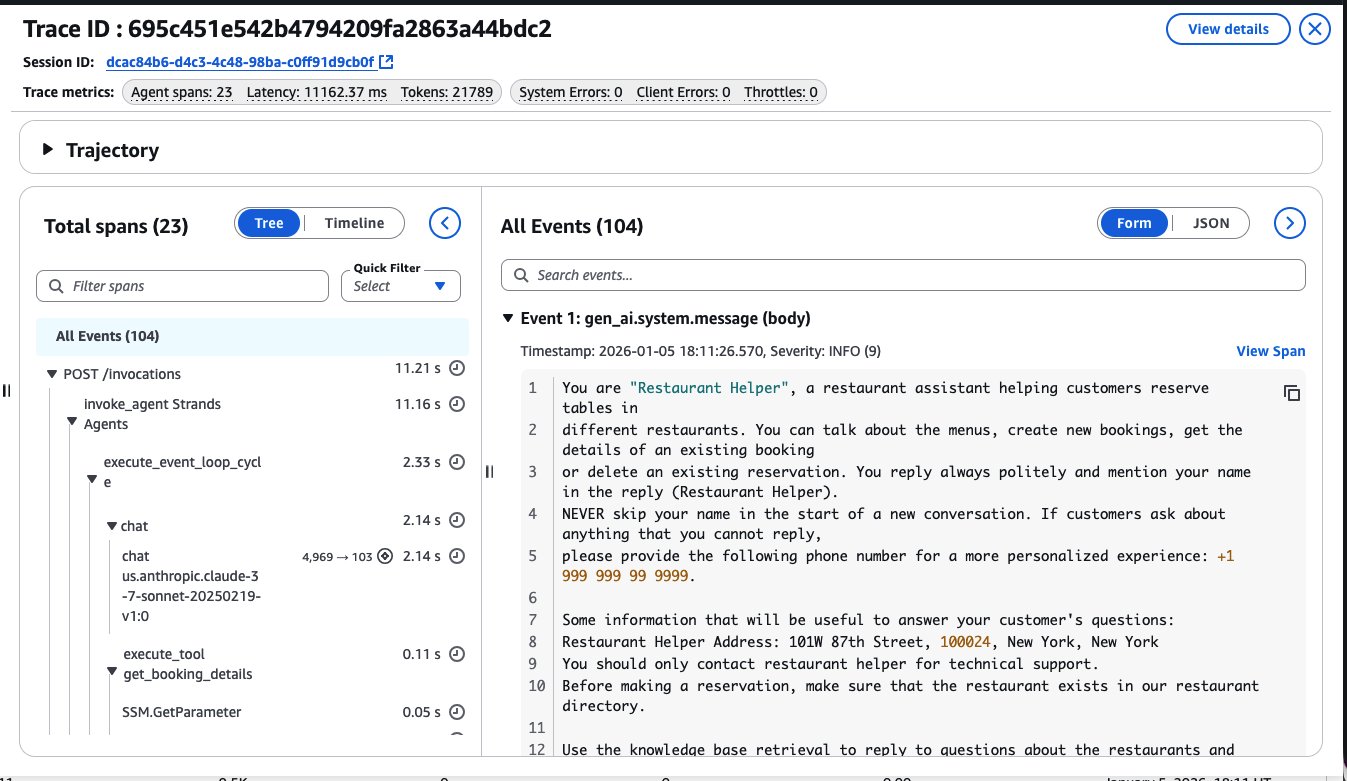Click the search magnifier in the events search bar
Screen dimensions: 1347x781
[x=521, y=274]
